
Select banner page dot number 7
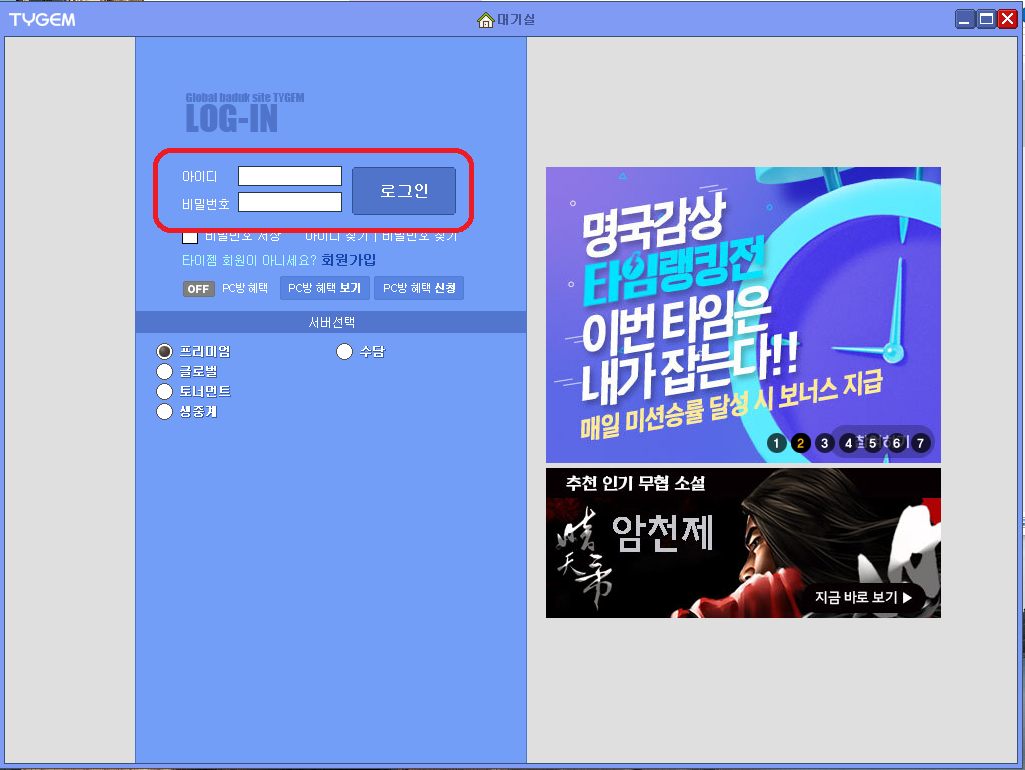tap(920, 443)
